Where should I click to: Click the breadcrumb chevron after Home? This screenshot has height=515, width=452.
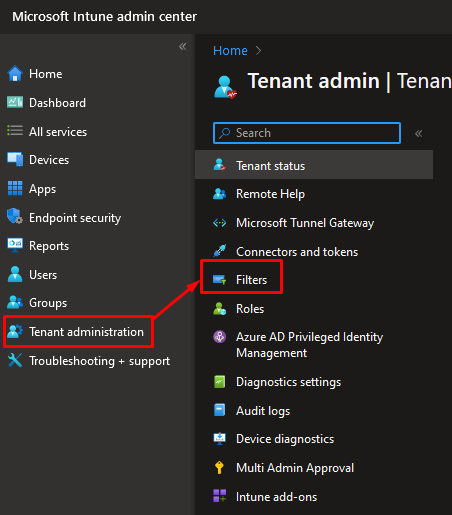[x=258, y=51]
